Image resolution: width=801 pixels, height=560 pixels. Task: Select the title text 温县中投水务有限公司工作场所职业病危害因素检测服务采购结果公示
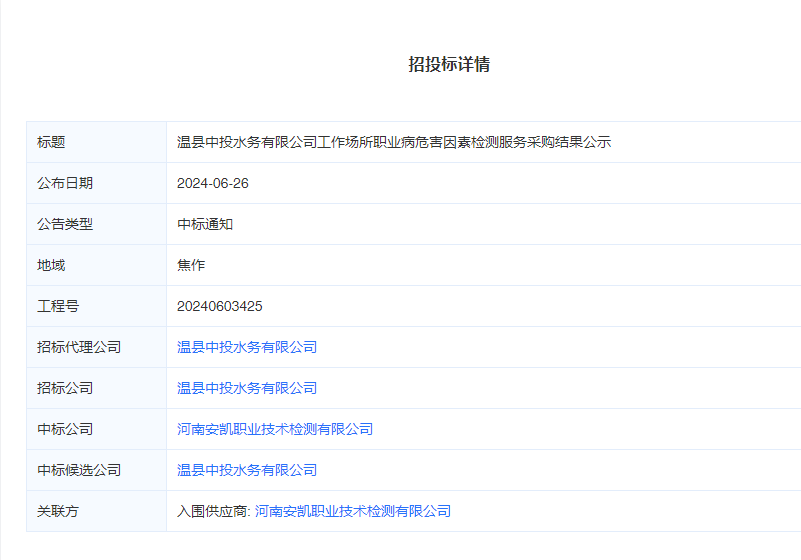click(x=394, y=142)
